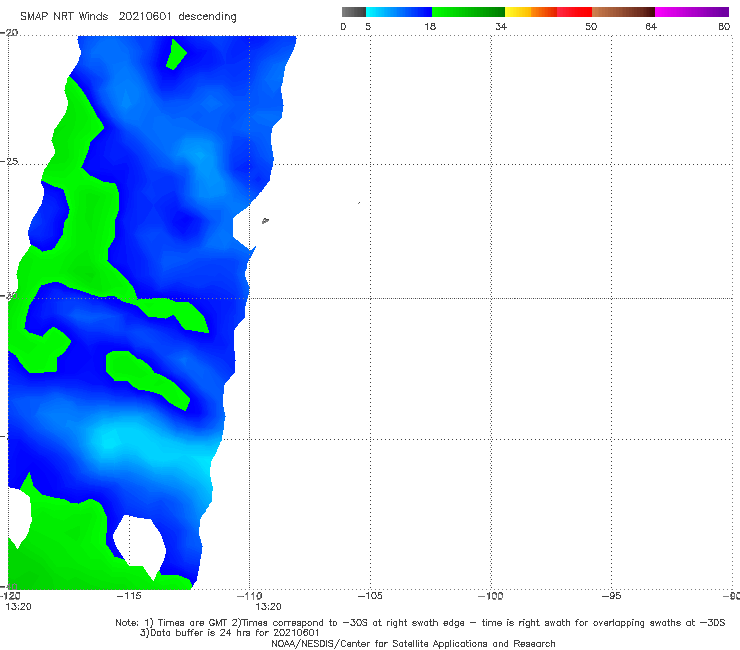This screenshot has height=650, width=740.
Task: Click the latitude axis label "-25"
Action: pyautogui.click(x=9, y=161)
